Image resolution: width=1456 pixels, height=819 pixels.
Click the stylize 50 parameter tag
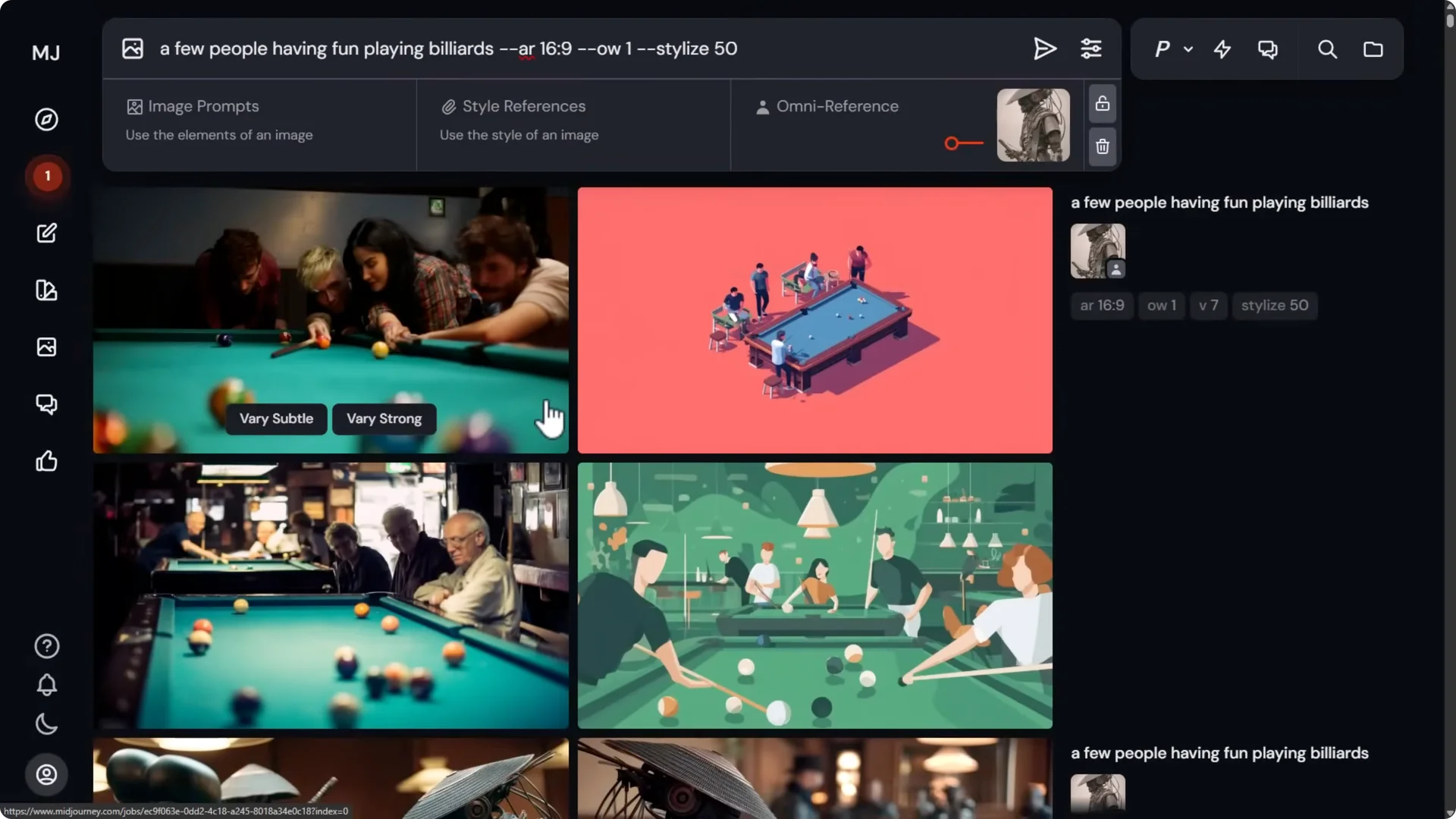(x=1274, y=306)
